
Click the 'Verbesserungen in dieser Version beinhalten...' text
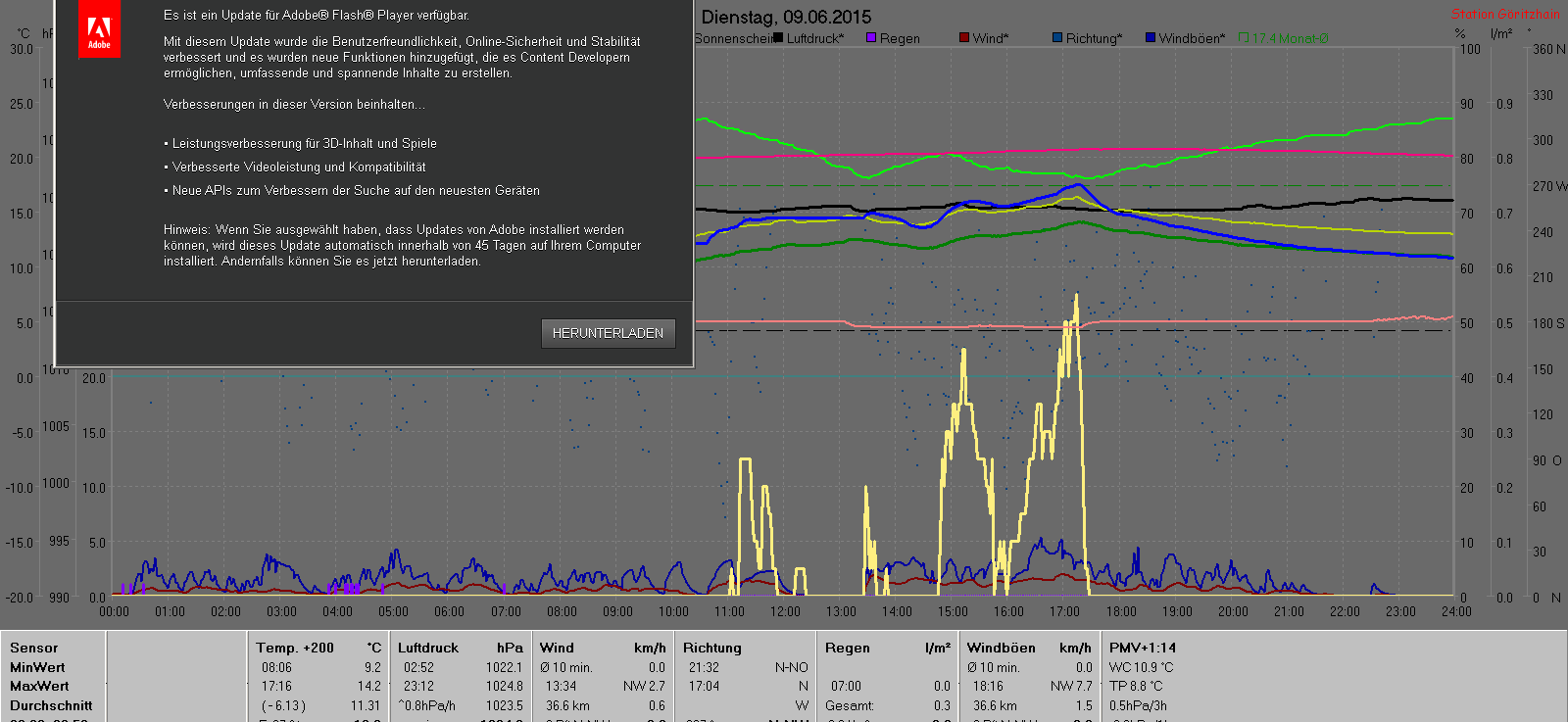pos(294,104)
